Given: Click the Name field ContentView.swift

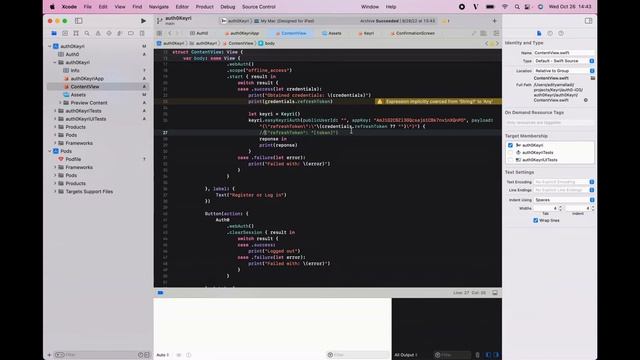Looking at the screenshot, I should click(x=564, y=53).
